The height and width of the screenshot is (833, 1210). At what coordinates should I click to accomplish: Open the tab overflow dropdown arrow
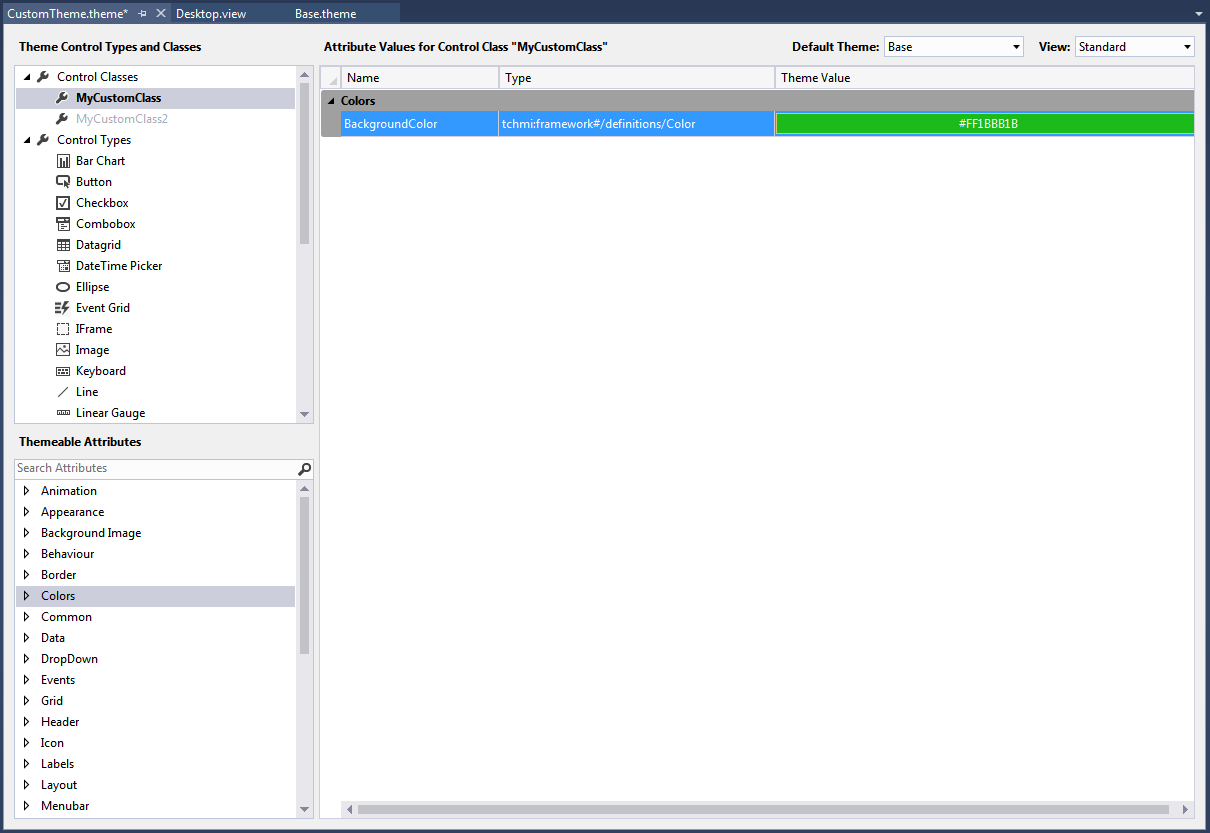[x=1198, y=14]
